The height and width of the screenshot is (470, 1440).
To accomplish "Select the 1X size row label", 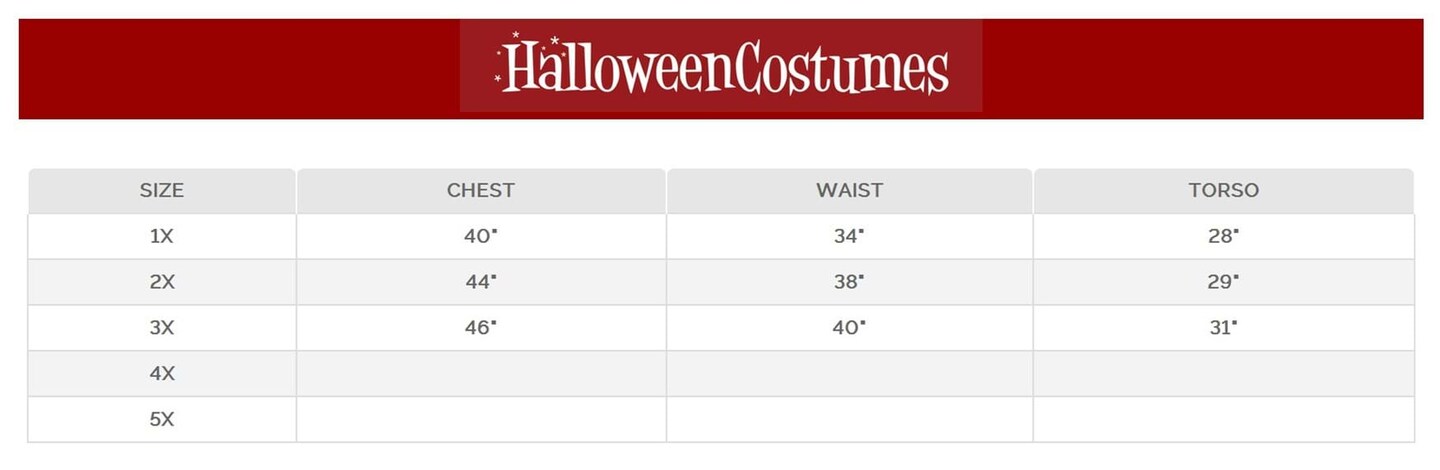I will [162, 237].
